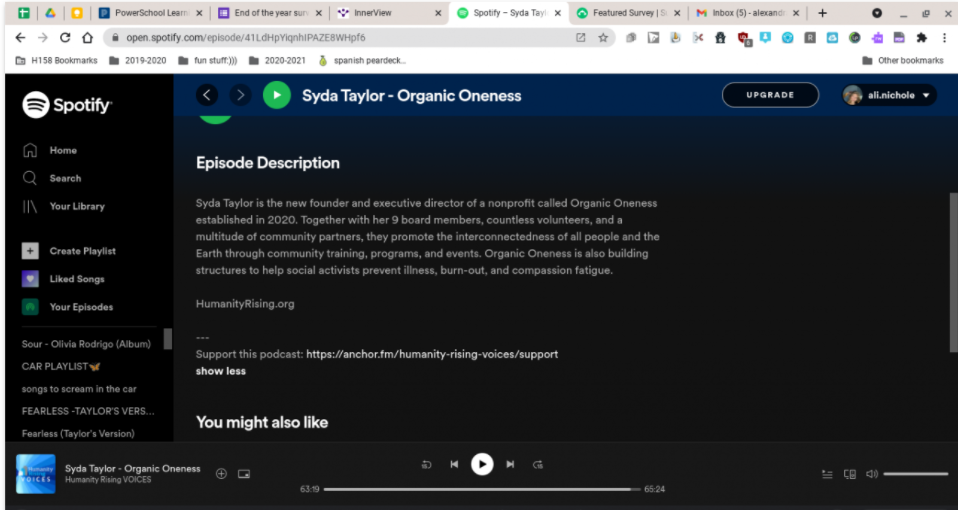Go back with Spotify header back arrow
This screenshot has height=510, width=958.
click(207, 95)
